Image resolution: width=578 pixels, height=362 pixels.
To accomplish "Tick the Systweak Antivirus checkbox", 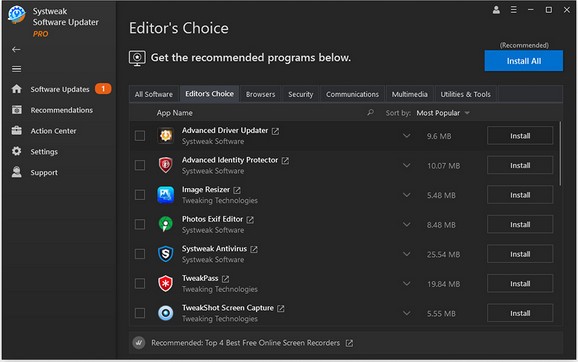I will point(140,254).
